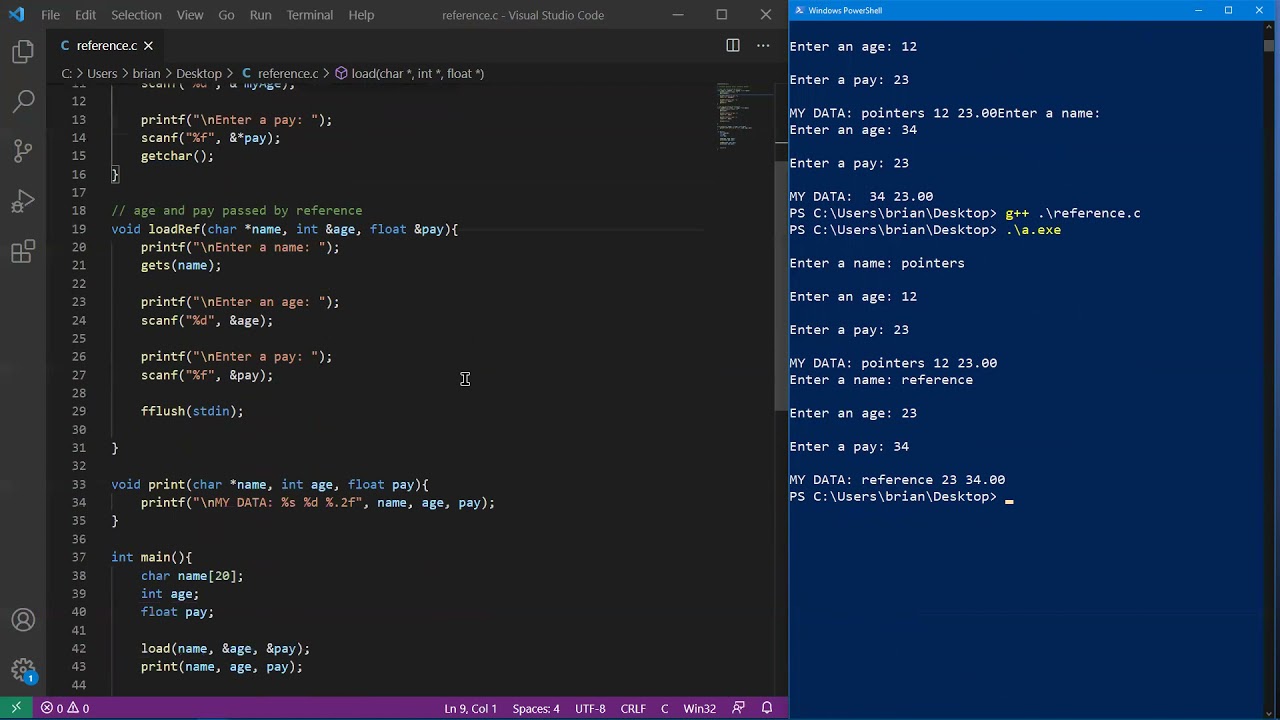
Task: Change indentation via Spaces: 4
Action: [536, 708]
